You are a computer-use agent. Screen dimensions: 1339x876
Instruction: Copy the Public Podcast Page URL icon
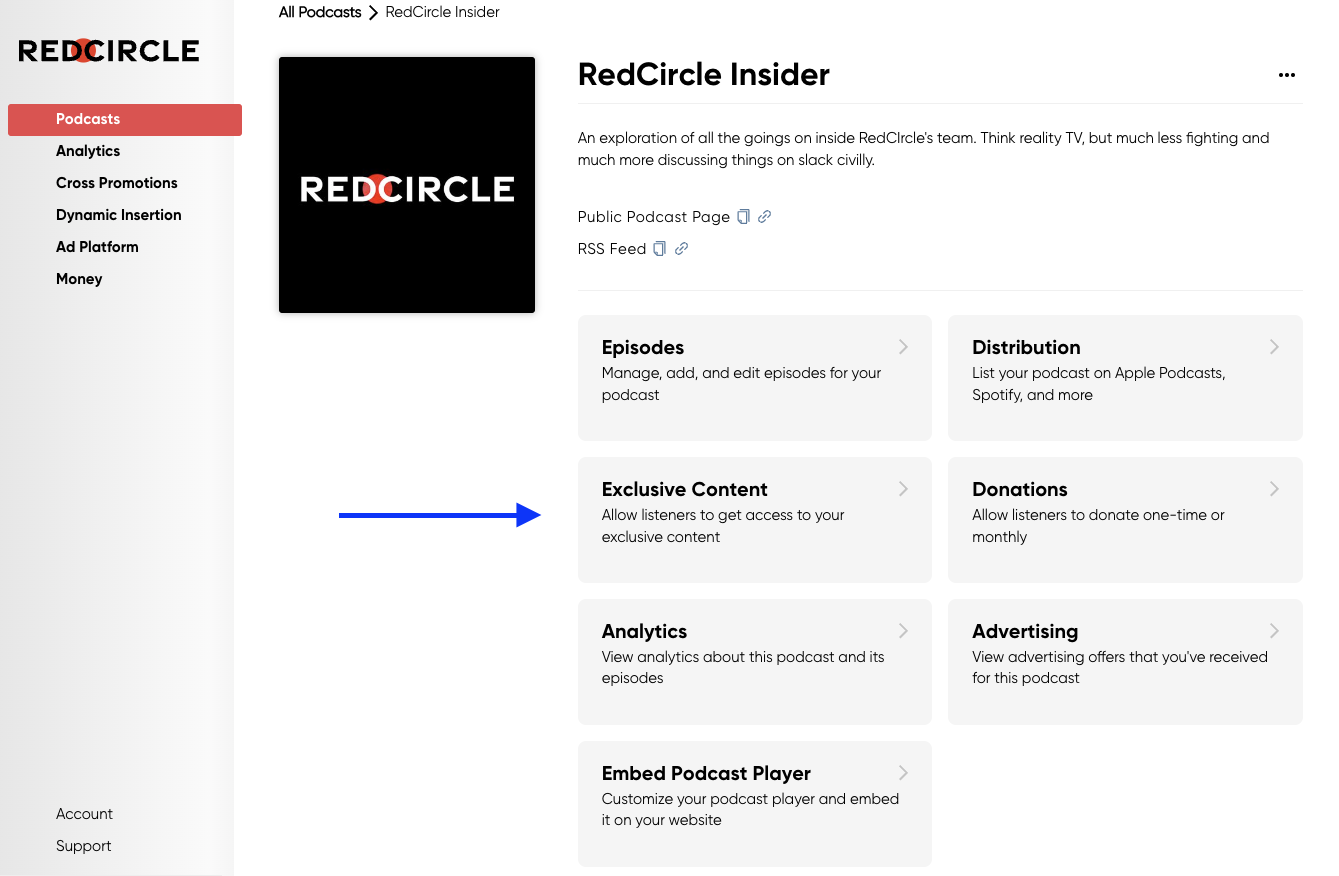point(743,216)
